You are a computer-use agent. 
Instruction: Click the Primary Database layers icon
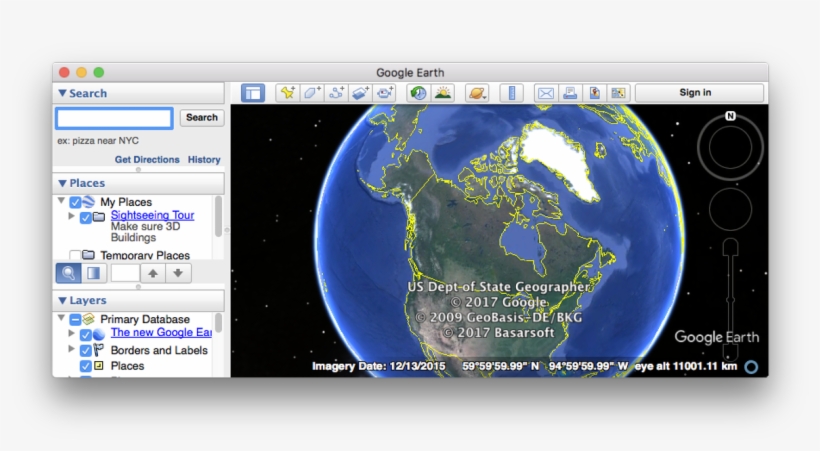pos(88,319)
